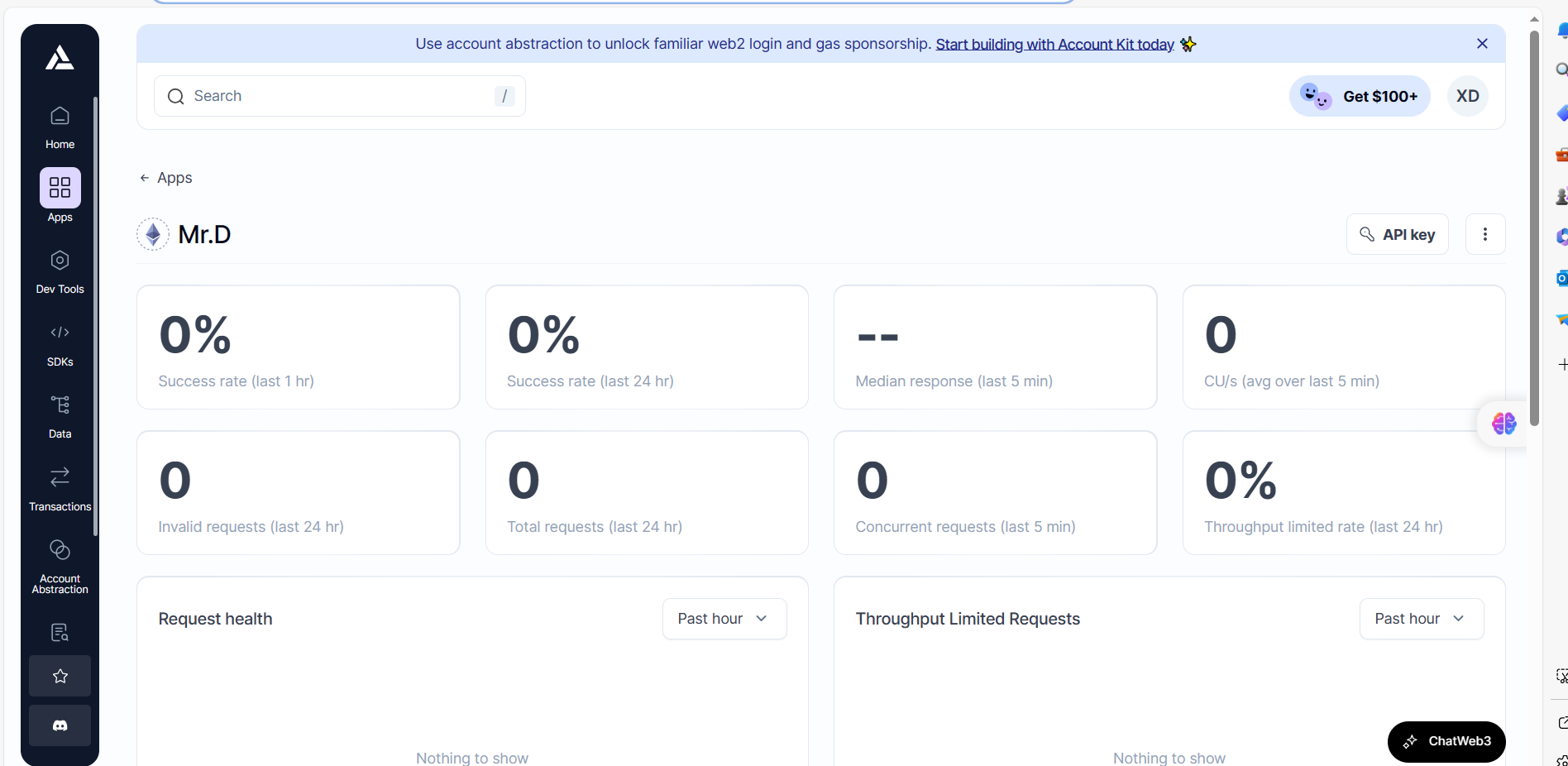
Task: Dismiss the Account Kit announcement banner
Action: 1482,44
